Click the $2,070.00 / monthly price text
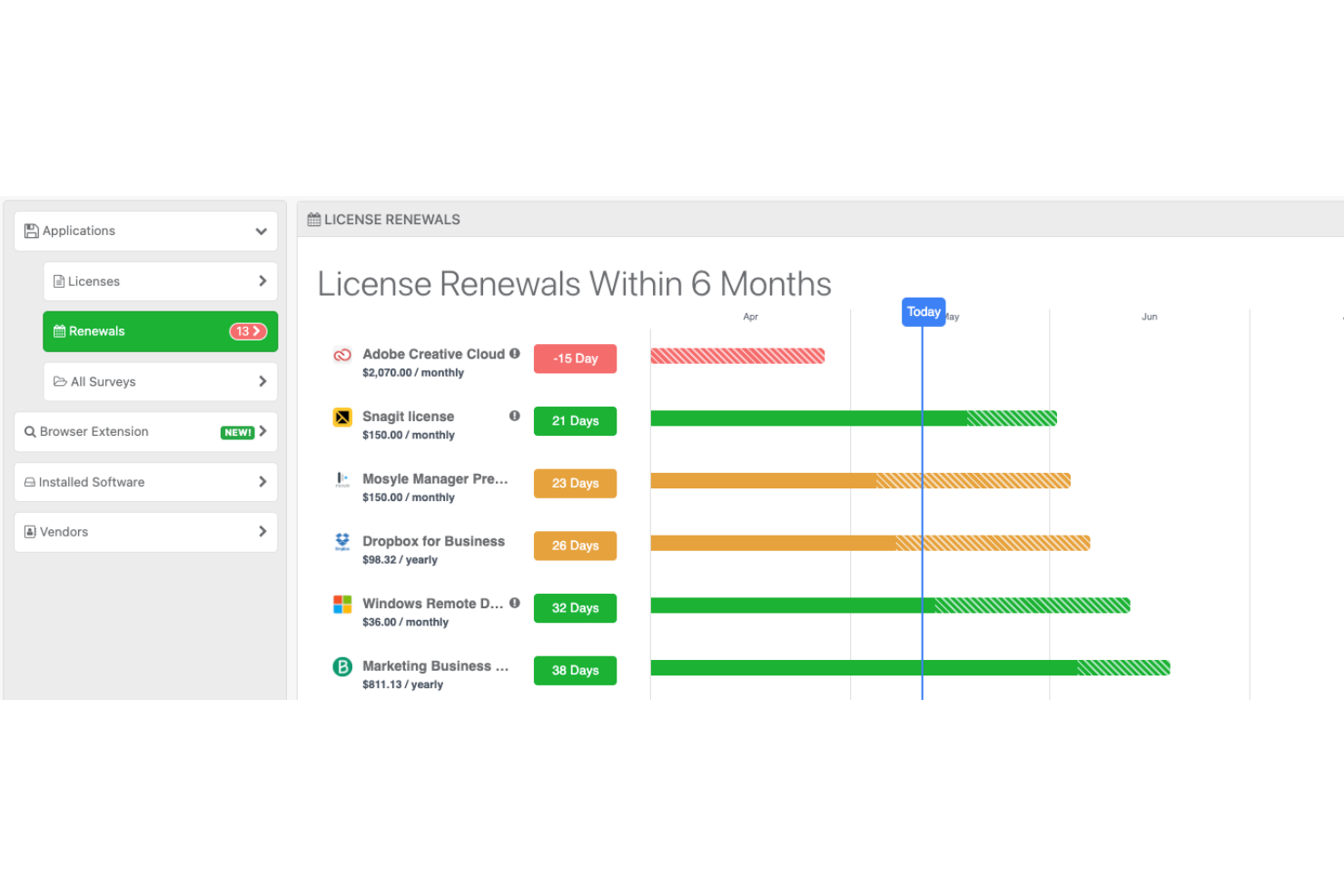 (x=413, y=373)
